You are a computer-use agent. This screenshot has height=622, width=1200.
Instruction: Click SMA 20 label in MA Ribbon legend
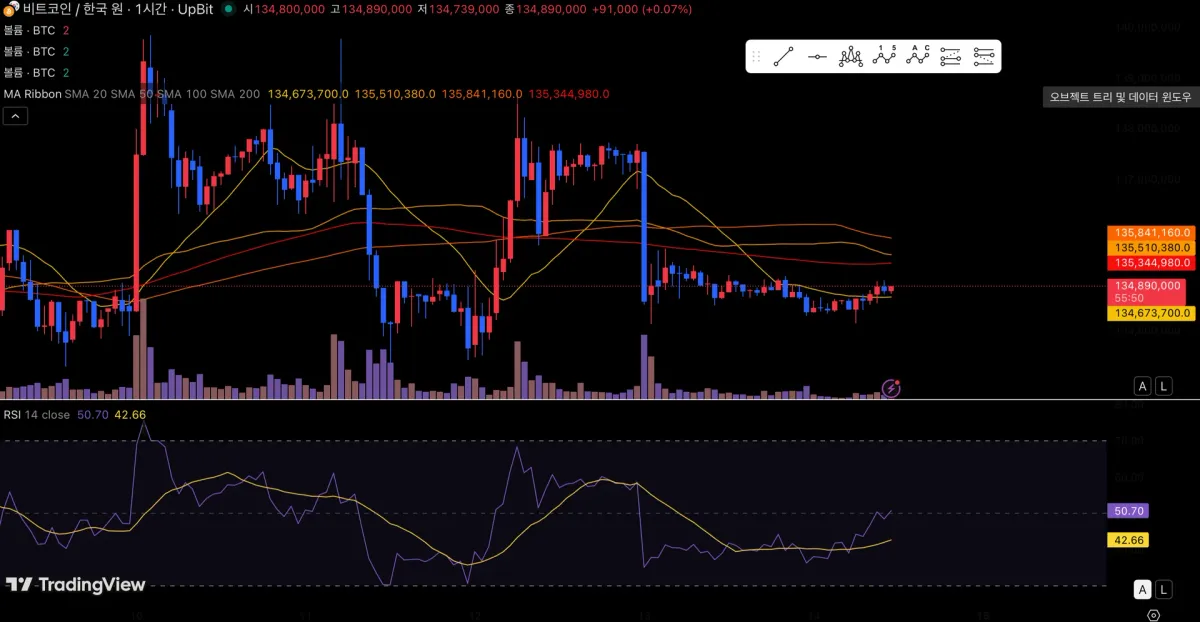click(x=85, y=94)
